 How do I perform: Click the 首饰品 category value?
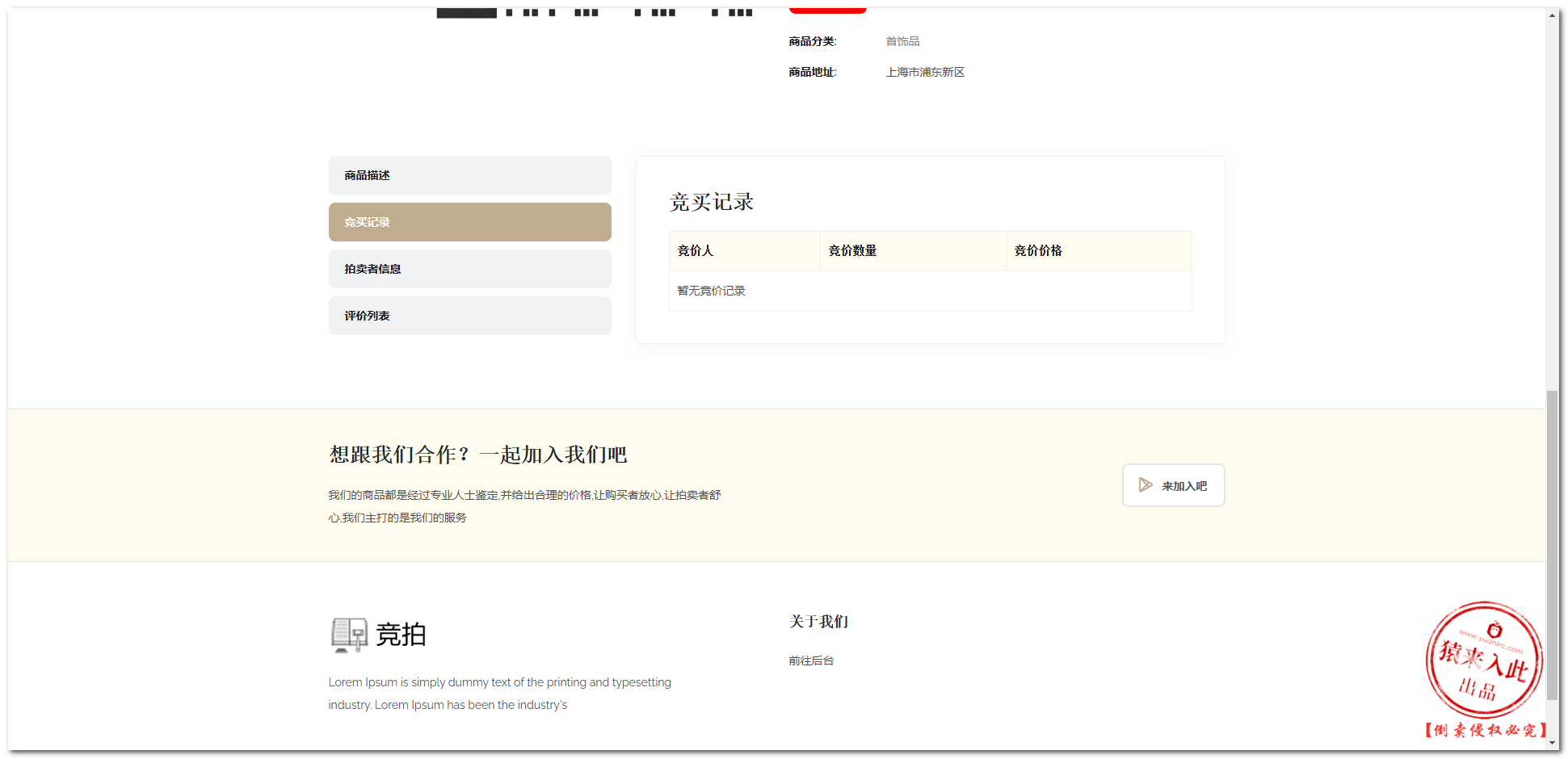902,41
